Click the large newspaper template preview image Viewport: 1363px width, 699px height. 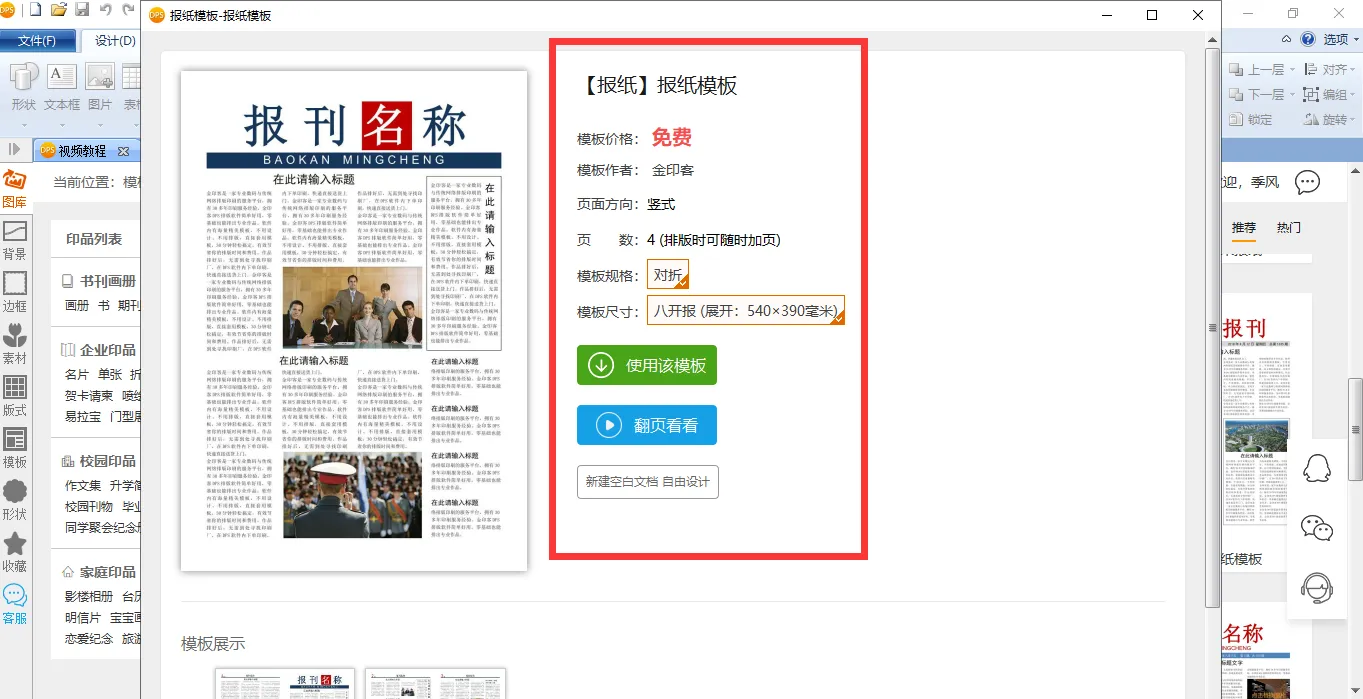click(354, 321)
